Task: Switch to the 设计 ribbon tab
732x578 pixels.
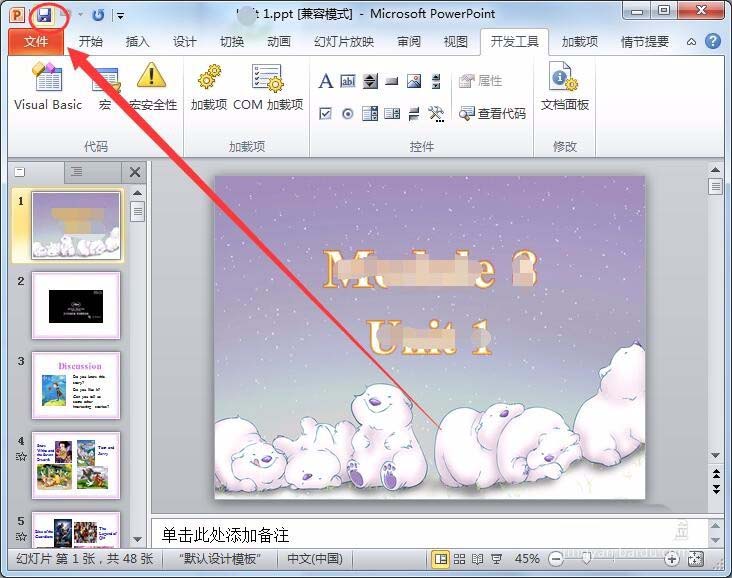Action: (184, 42)
